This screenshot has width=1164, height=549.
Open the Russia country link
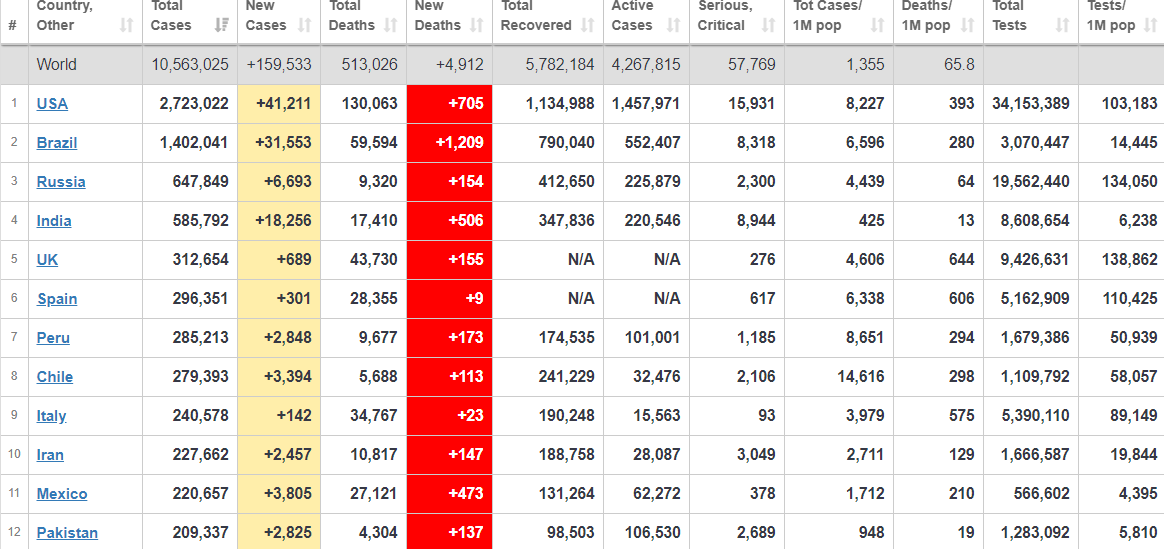point(61,182)
